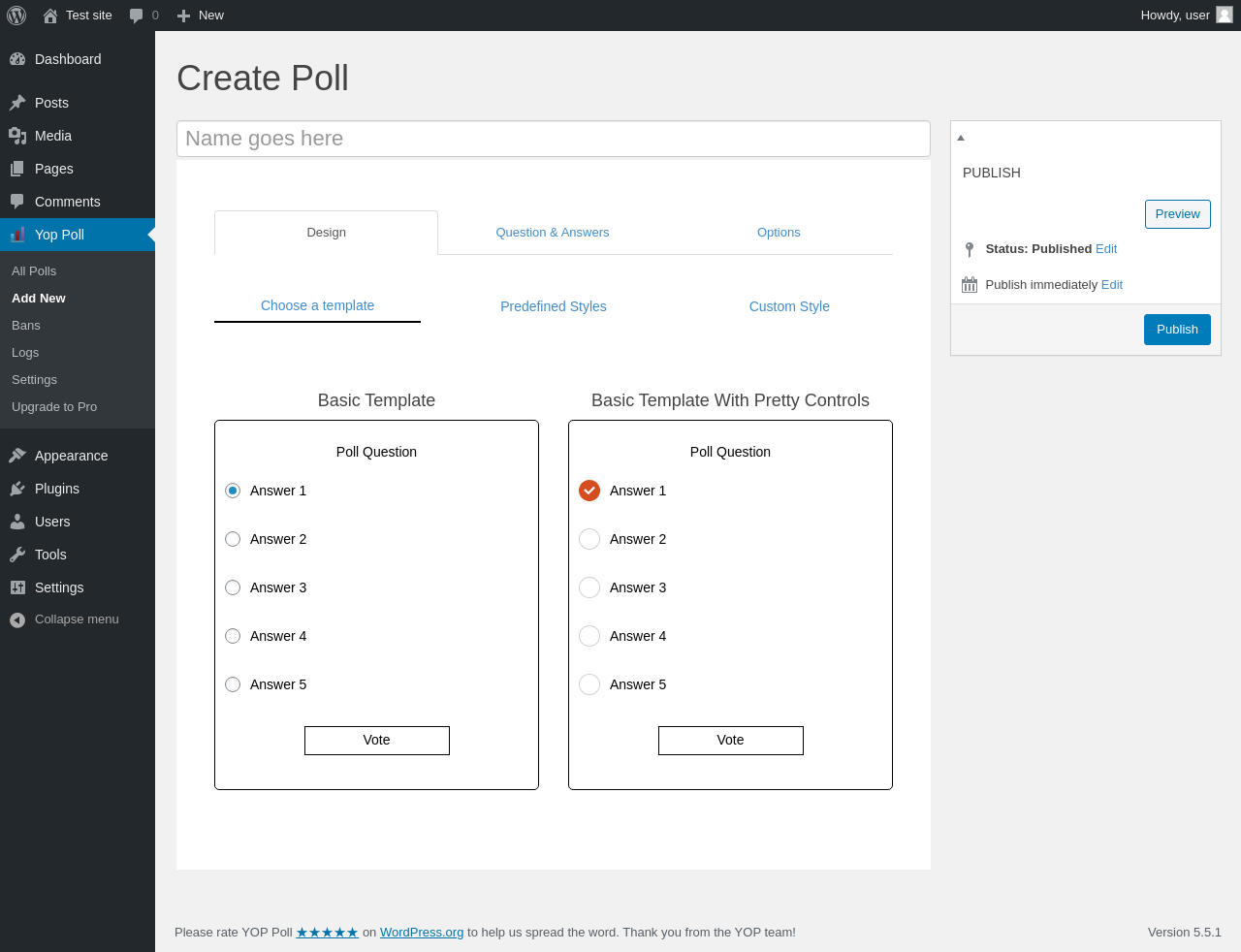Click the Test site home icon
Image resolution: width=1241 pixels, height=952 pixels.
point(50,16)
